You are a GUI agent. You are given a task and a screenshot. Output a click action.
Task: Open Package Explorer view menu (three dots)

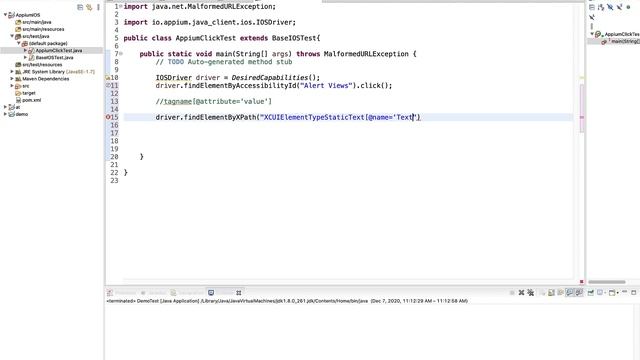98,7
